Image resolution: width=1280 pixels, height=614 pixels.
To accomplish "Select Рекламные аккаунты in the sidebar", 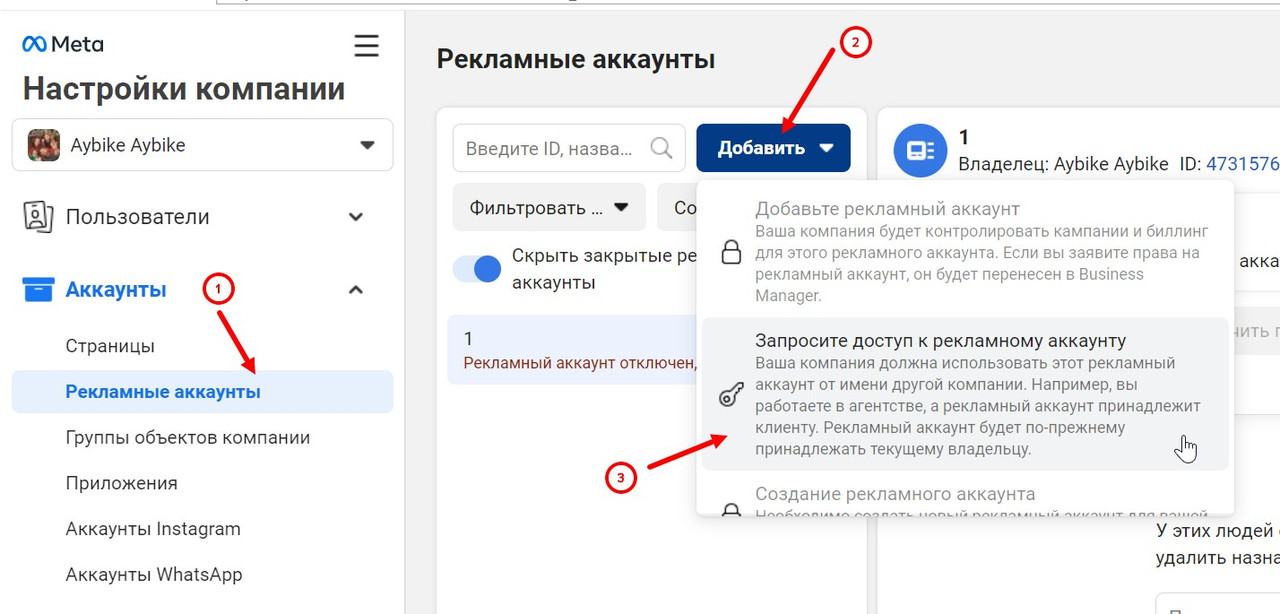I will pos(203,392).
